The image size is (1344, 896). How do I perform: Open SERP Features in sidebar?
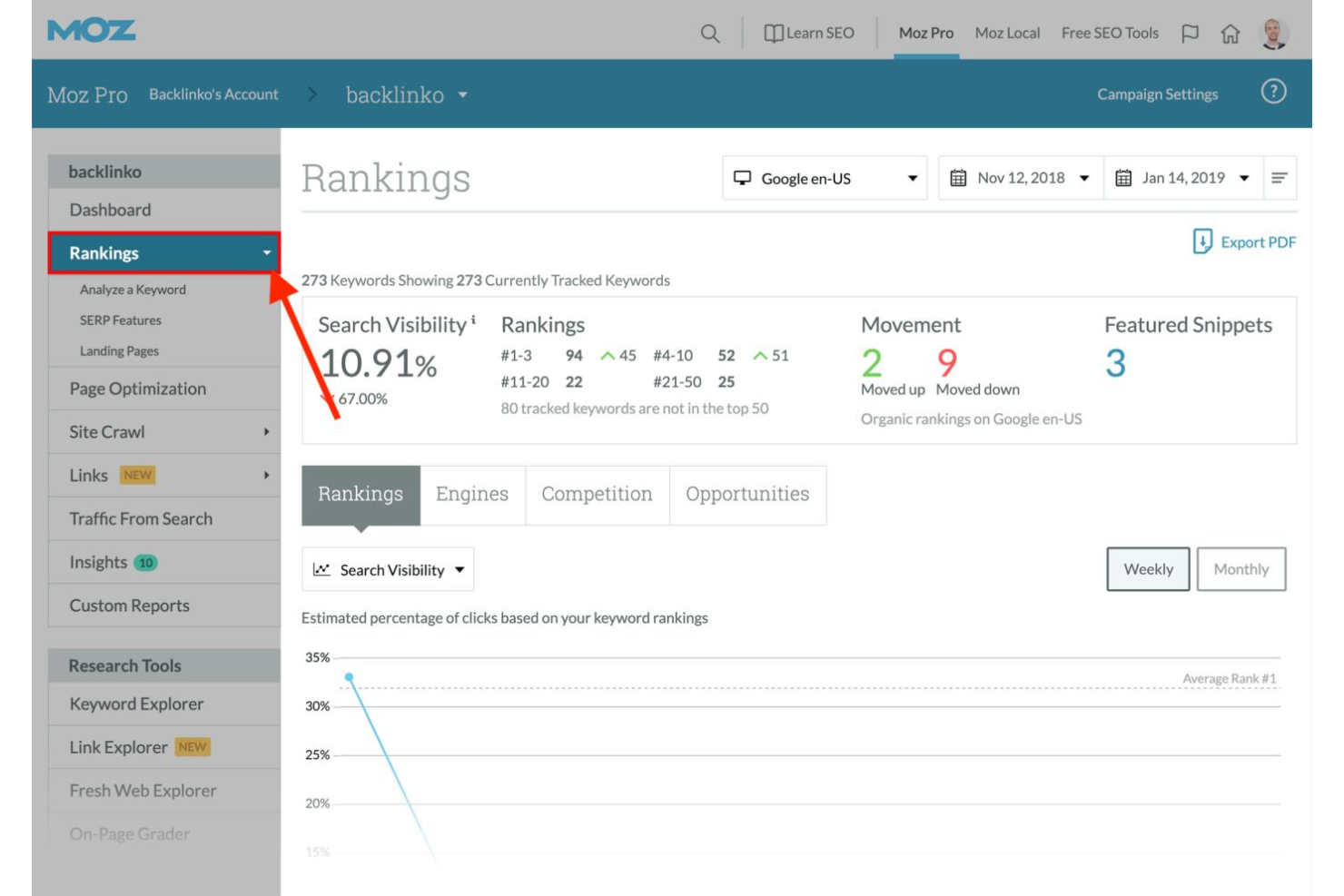(x=121, y=320)
